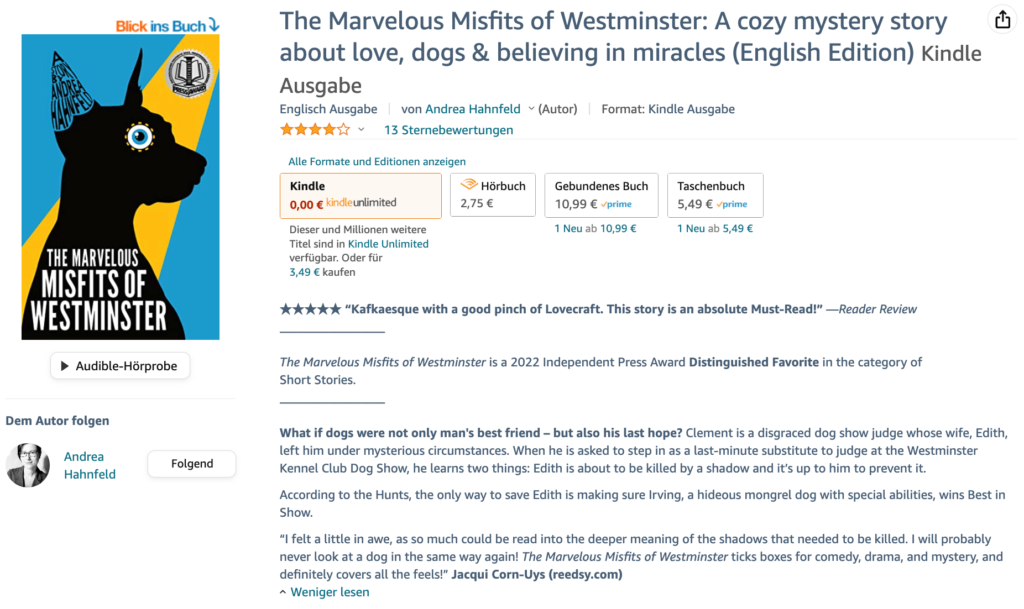The height and width of the screenshot is (609, 1024).
Task: Click the share icon at top right
Action: [1000, 20]
